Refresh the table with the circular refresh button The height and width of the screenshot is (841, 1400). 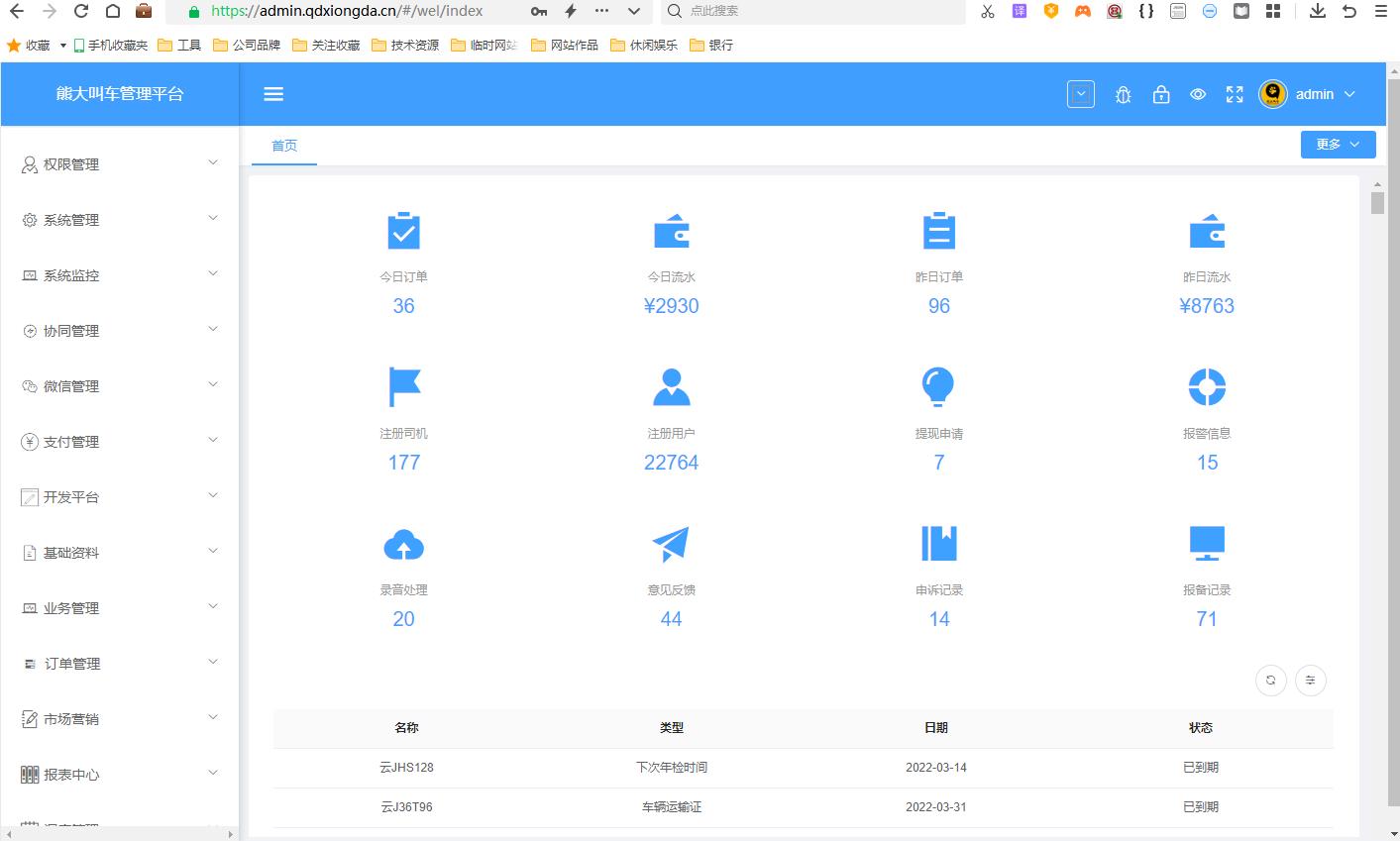1271,681
